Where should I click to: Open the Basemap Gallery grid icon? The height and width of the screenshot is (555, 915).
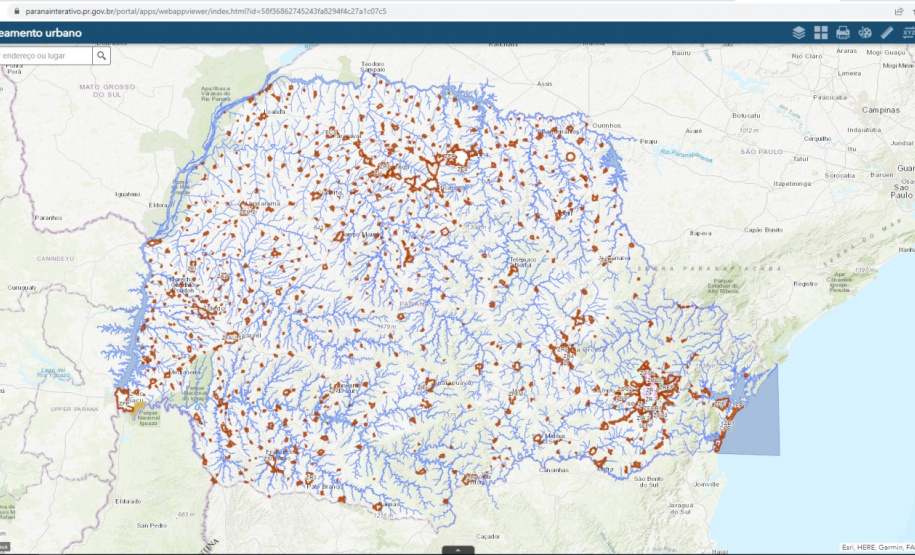coord(821,32)
